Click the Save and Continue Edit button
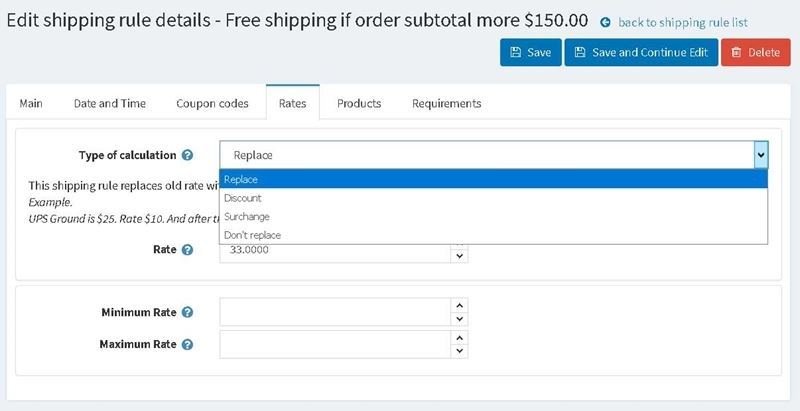This screenshot has width=800, height=411. [x=641, y=52]
